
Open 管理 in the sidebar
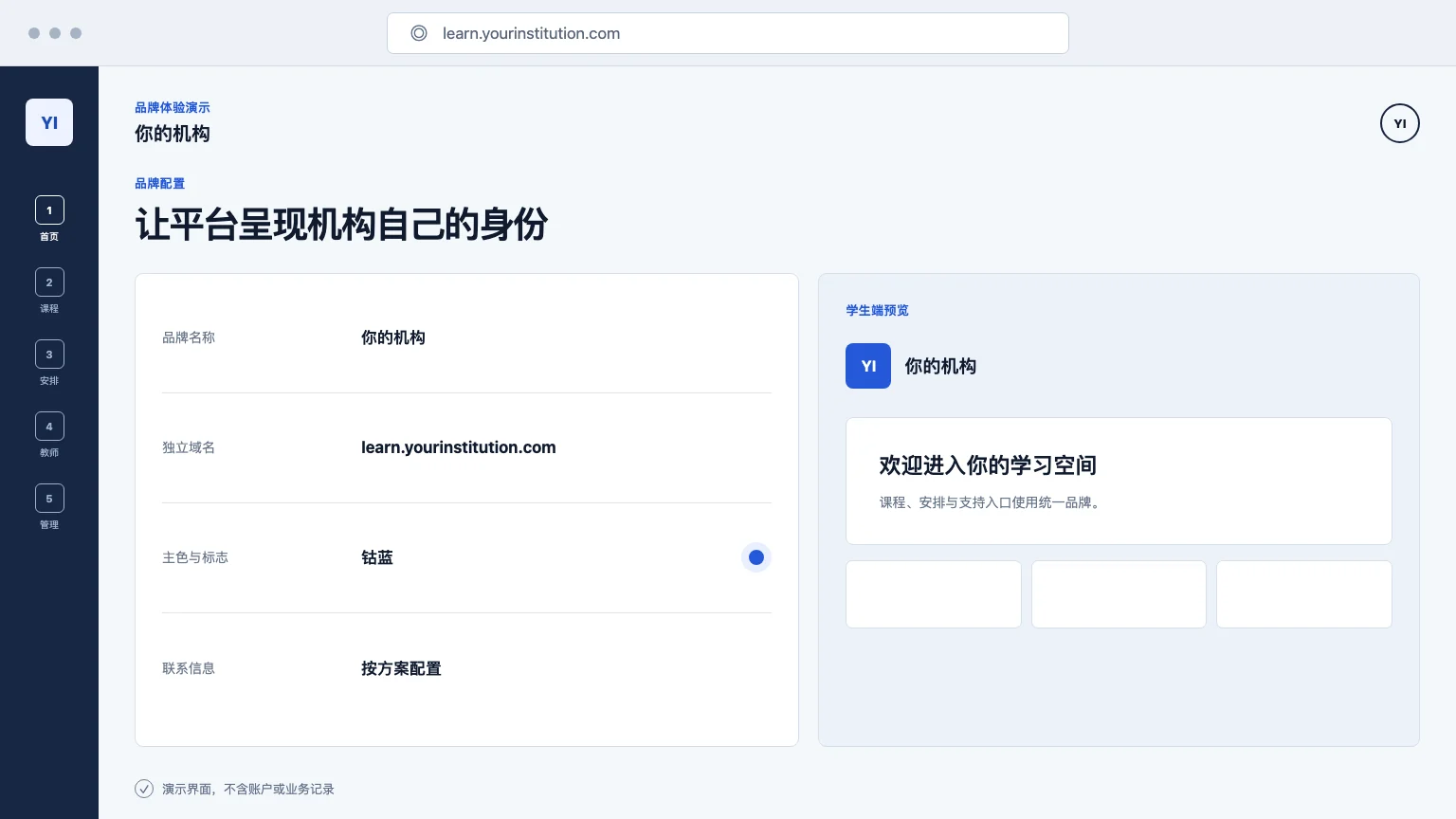[49, 507]
